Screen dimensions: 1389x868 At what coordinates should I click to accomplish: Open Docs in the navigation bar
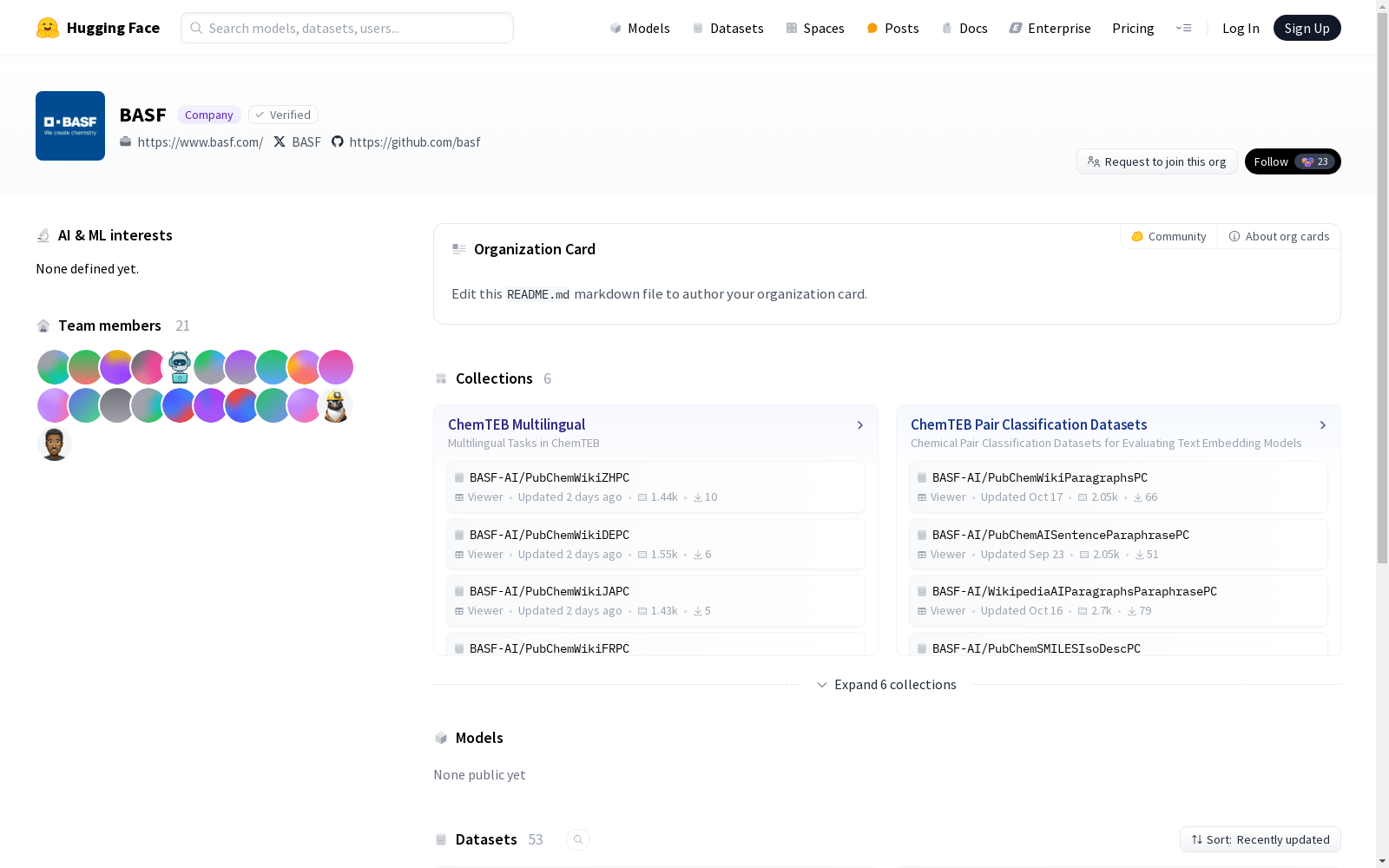pos(964,28)
